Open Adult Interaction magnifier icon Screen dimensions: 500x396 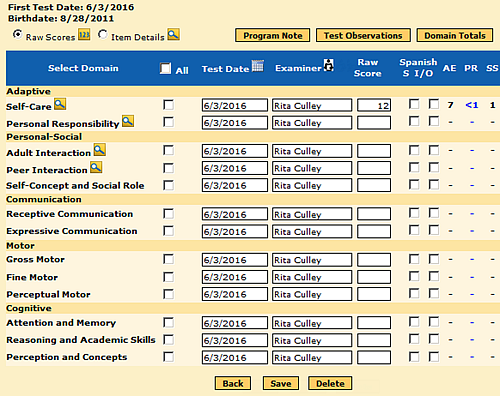(x=100, y=150)
